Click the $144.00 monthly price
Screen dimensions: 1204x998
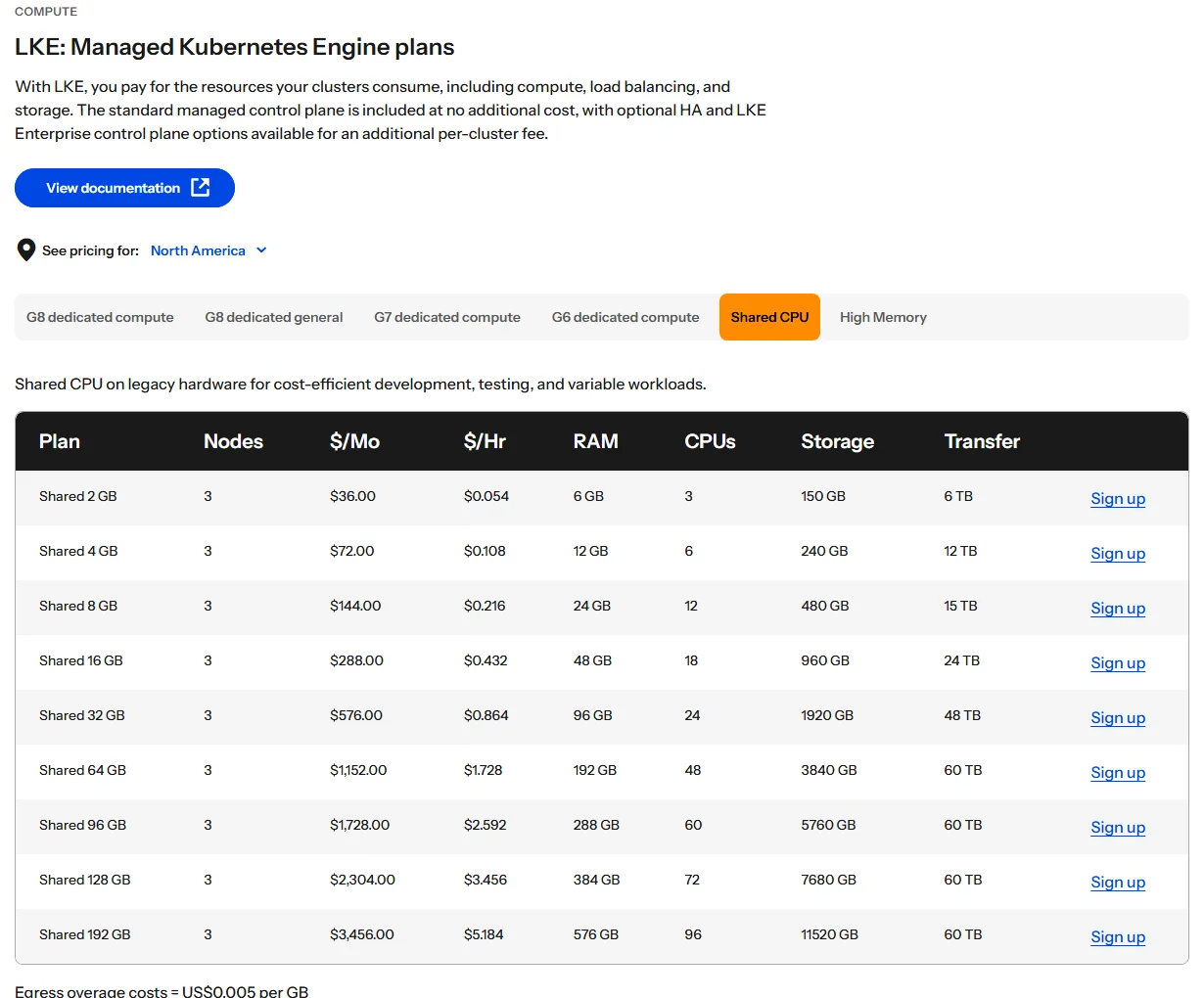355,606
